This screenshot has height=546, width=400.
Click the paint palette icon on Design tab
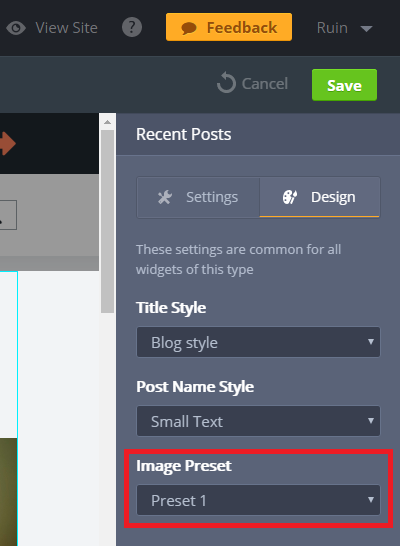point(290,197)
